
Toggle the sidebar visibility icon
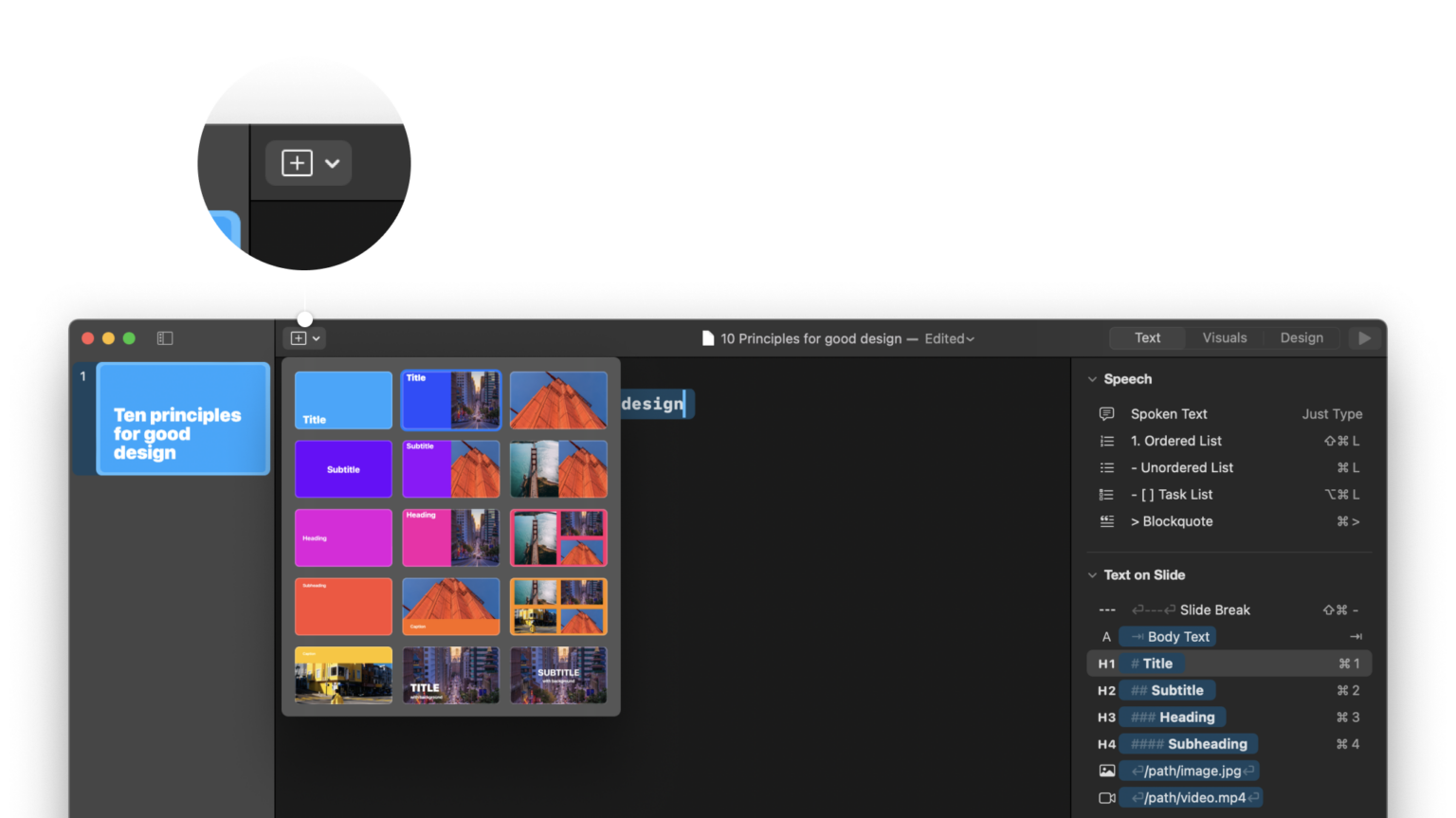point(165,337)
